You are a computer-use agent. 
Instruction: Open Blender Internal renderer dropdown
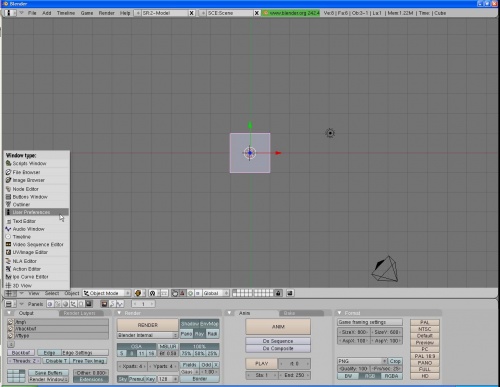[148, 335]
